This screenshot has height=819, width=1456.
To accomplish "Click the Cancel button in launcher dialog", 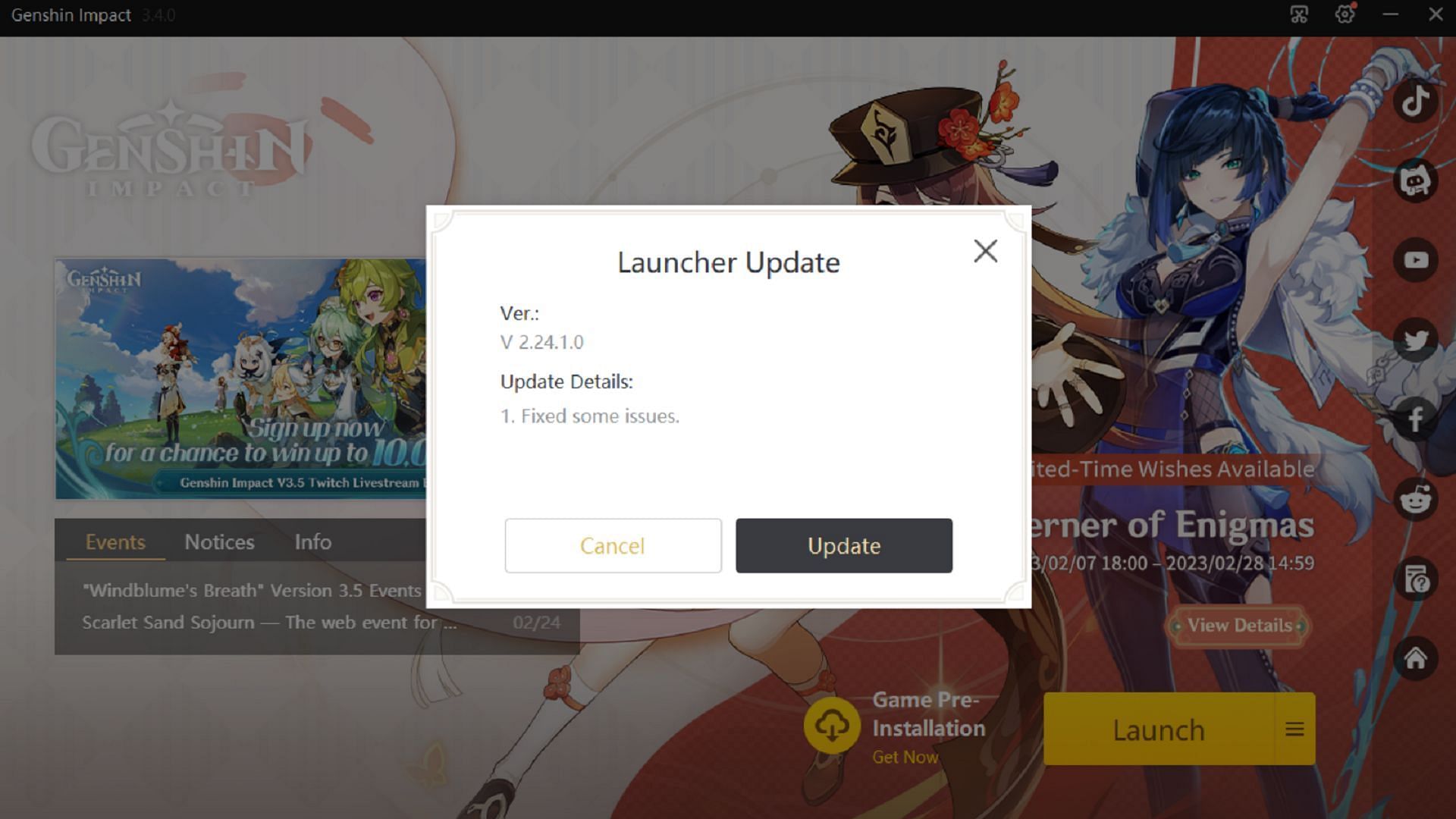I will tap(611, 545).
